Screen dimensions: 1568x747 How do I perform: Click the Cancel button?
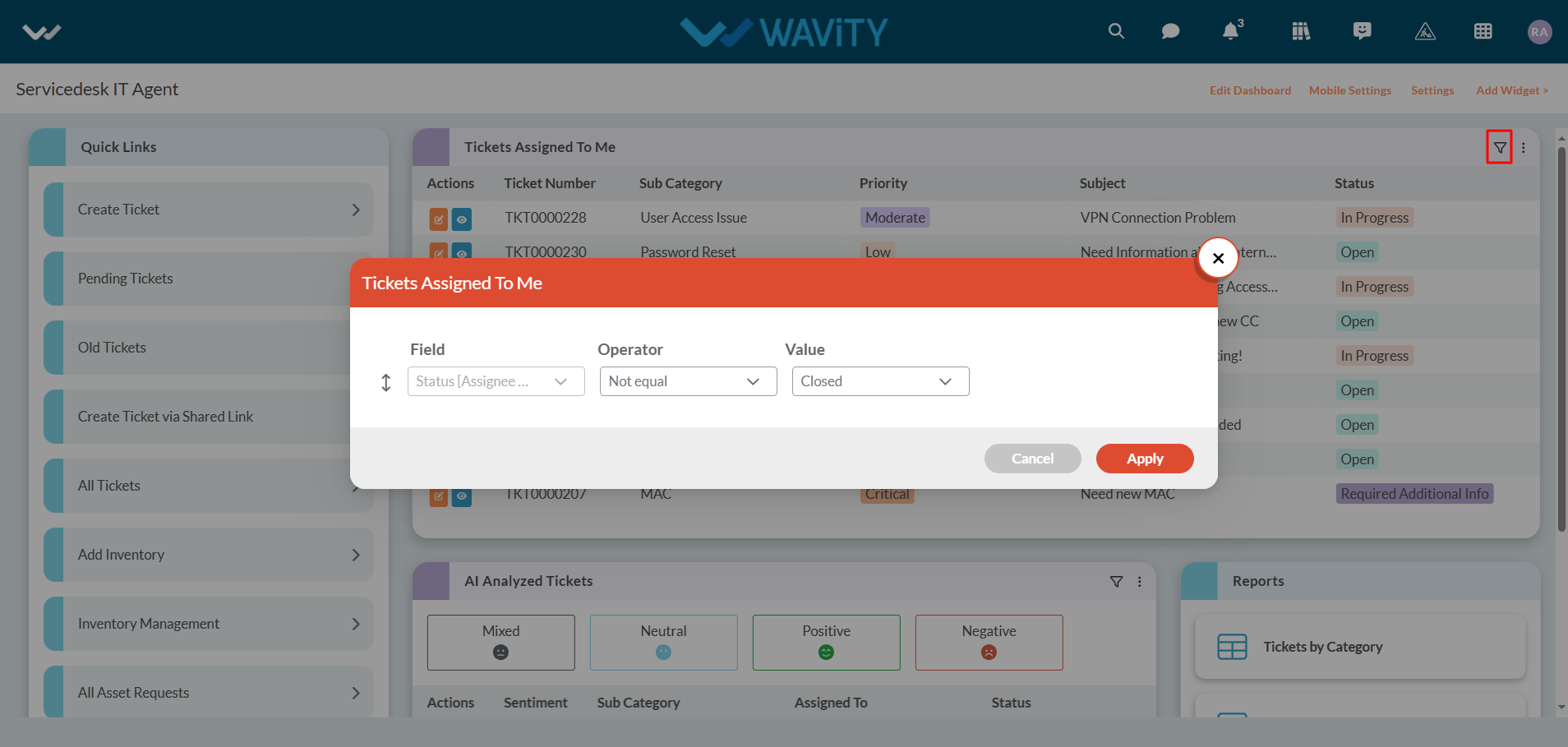click(1033, 459)
